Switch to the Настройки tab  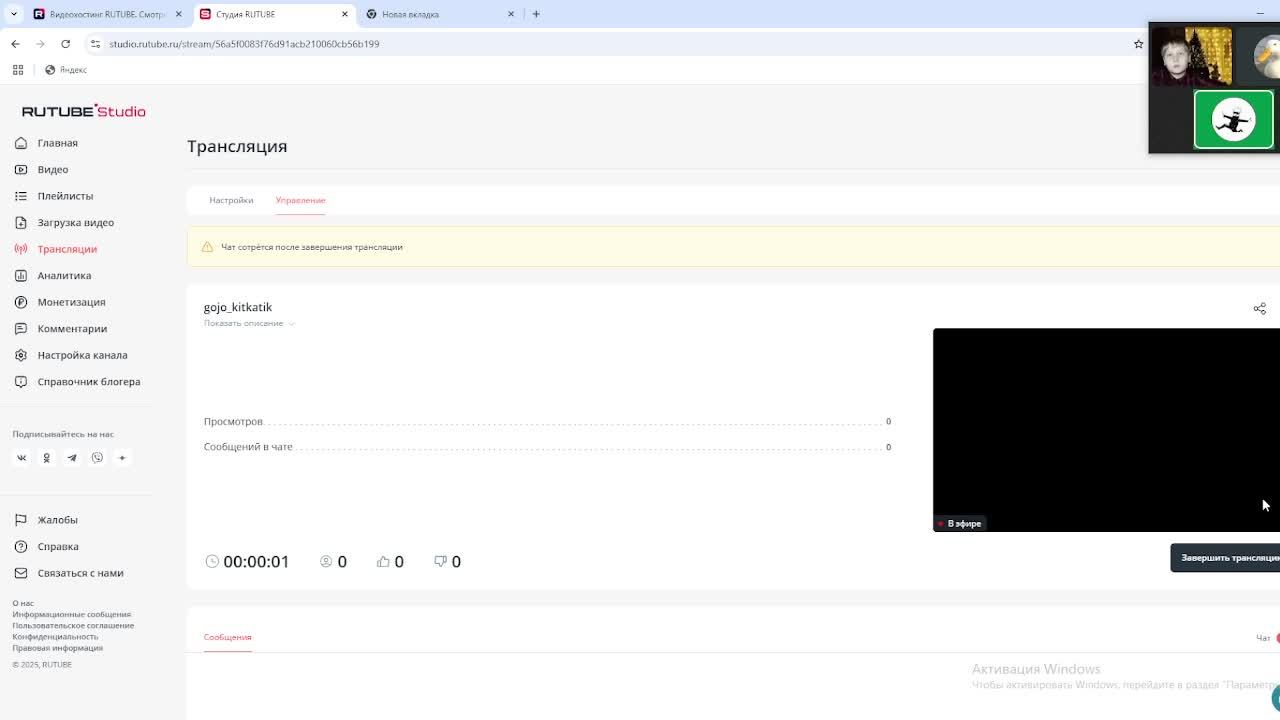(x=231, y=200)
